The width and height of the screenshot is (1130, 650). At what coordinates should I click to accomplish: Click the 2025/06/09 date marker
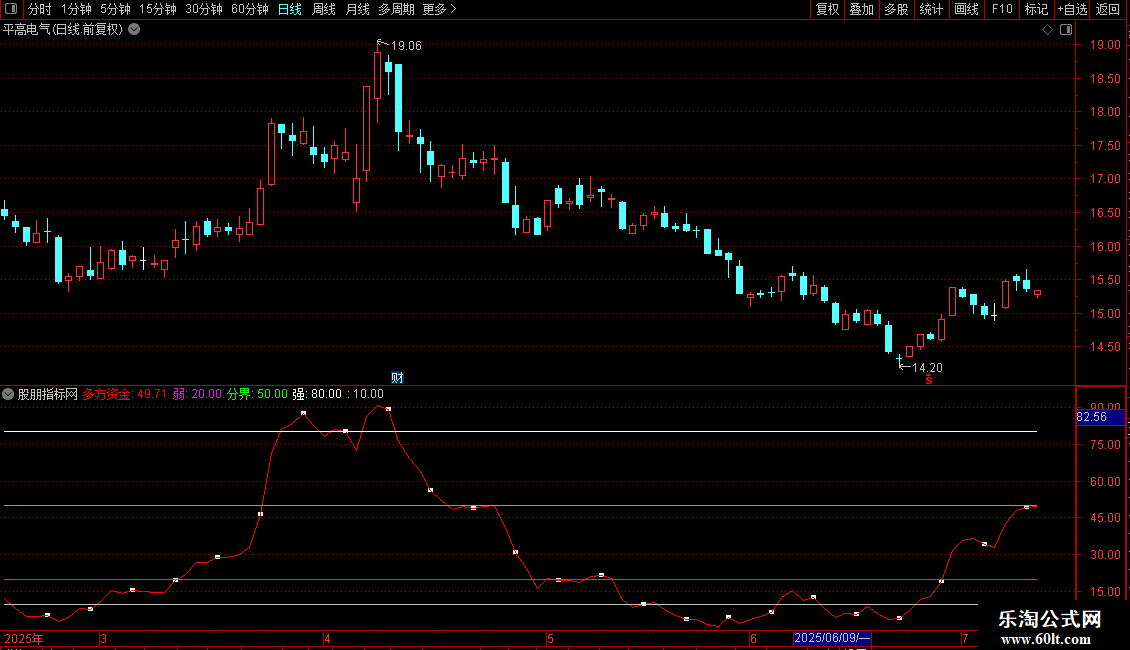832,638
